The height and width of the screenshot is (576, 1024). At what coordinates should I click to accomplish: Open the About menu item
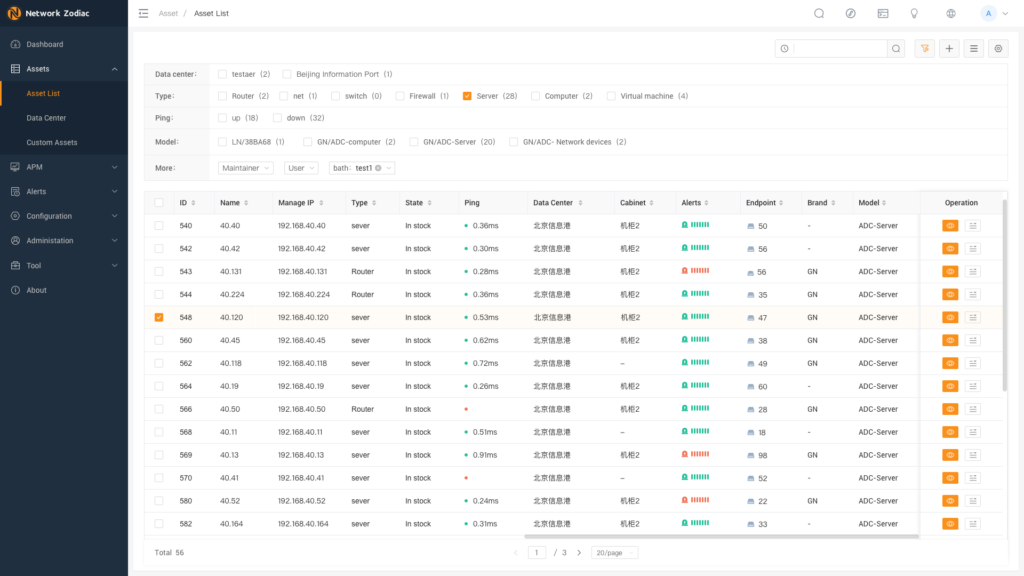[x=63, y=290]
